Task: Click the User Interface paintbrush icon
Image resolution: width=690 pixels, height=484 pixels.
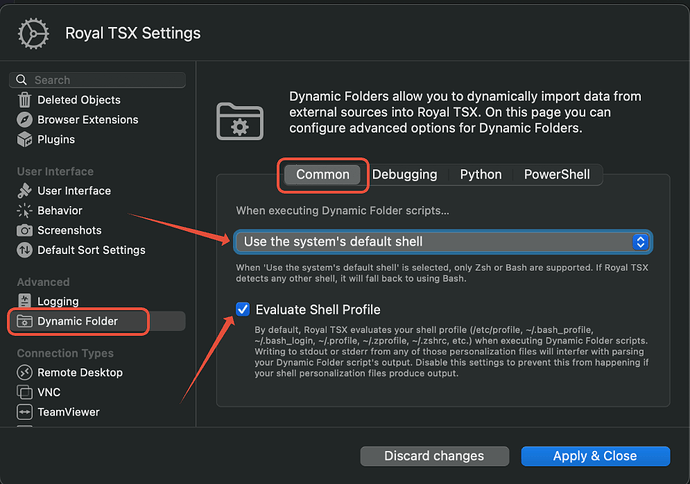Action: click(x=25, y=191)
